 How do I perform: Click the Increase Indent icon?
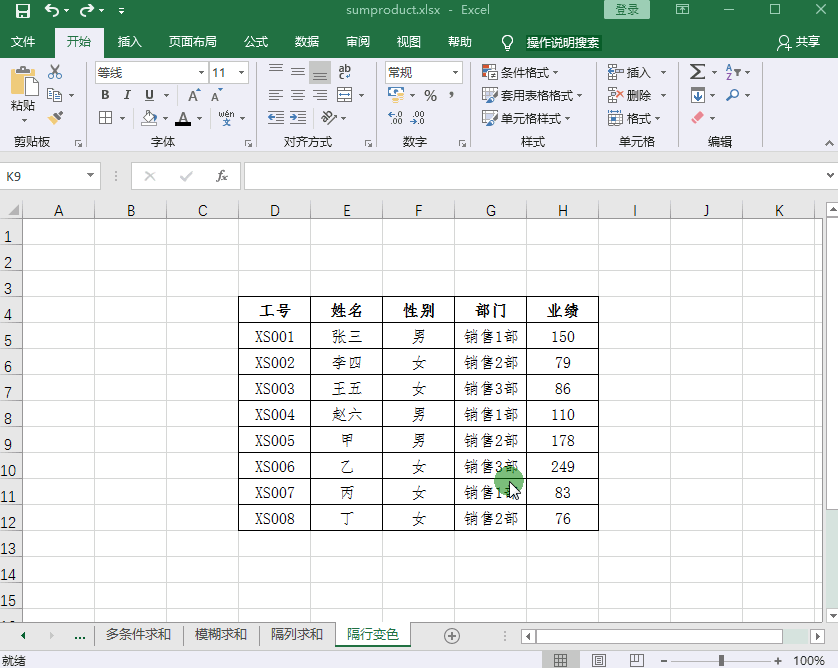[298, 118]
